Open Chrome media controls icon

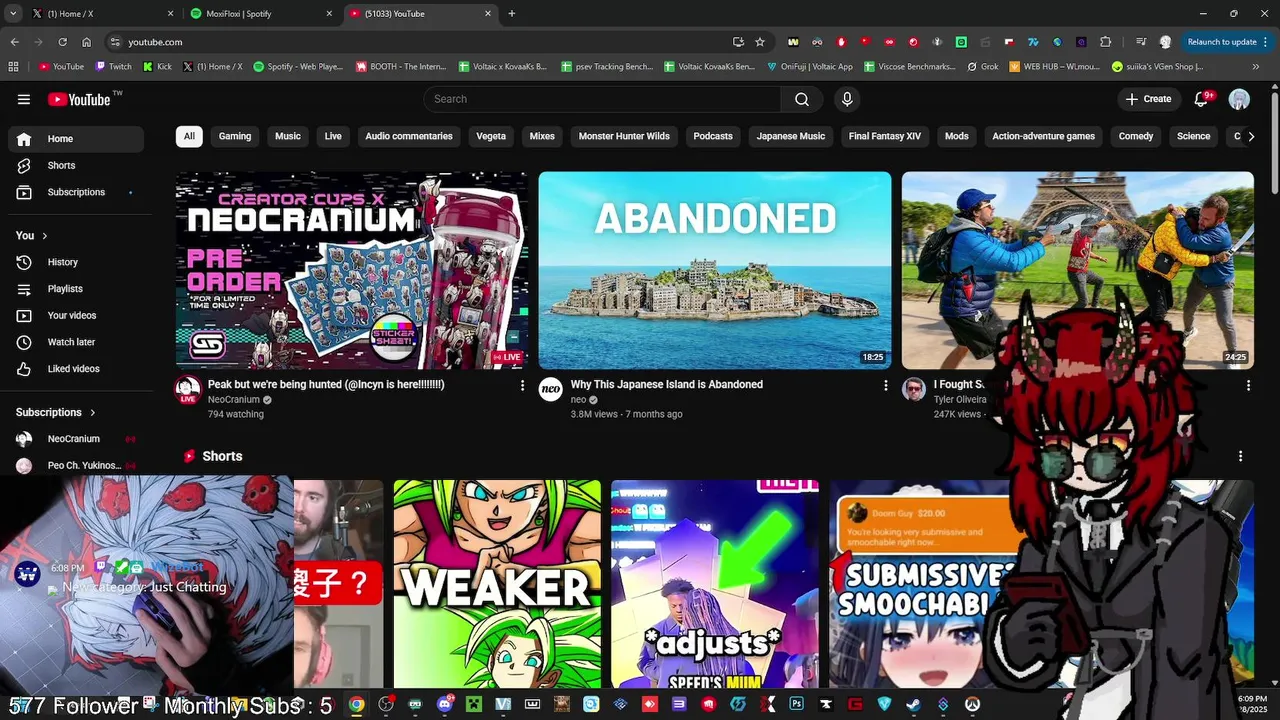1141,42
